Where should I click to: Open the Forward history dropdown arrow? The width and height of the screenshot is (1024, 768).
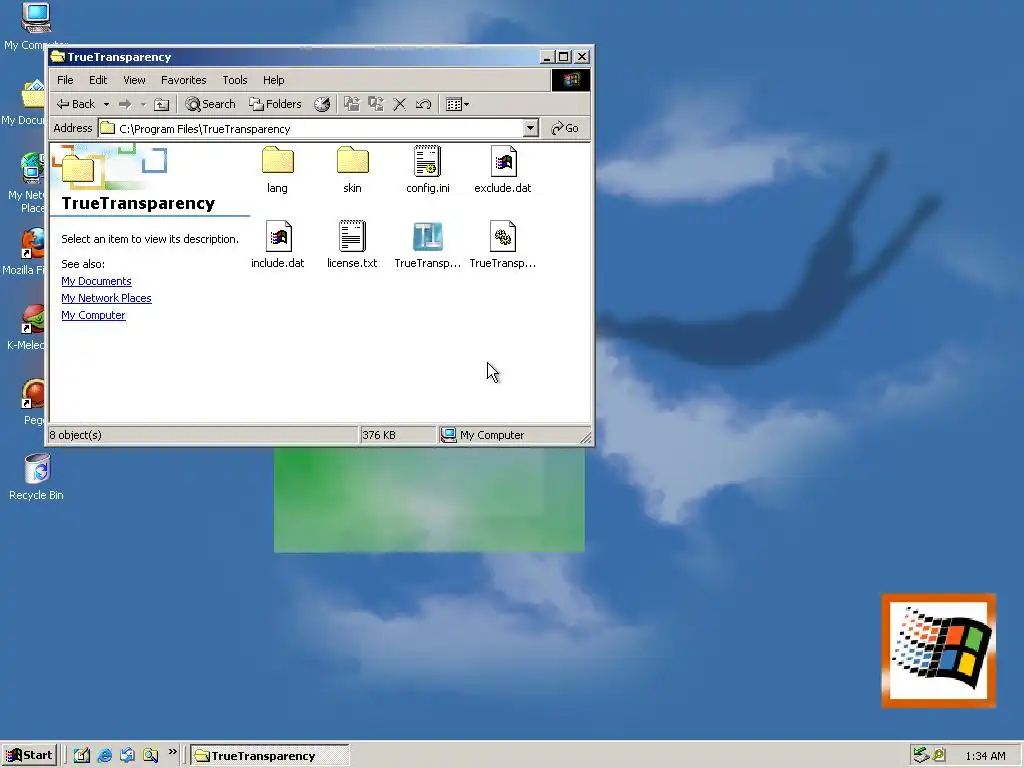point(143,104)
